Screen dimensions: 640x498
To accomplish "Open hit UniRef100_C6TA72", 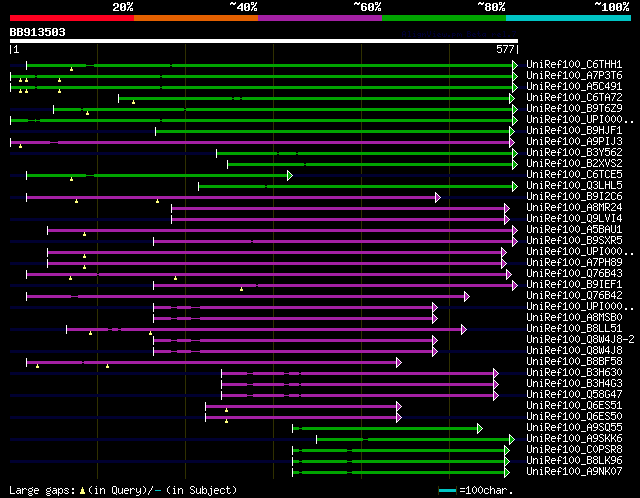I will 574,98.
